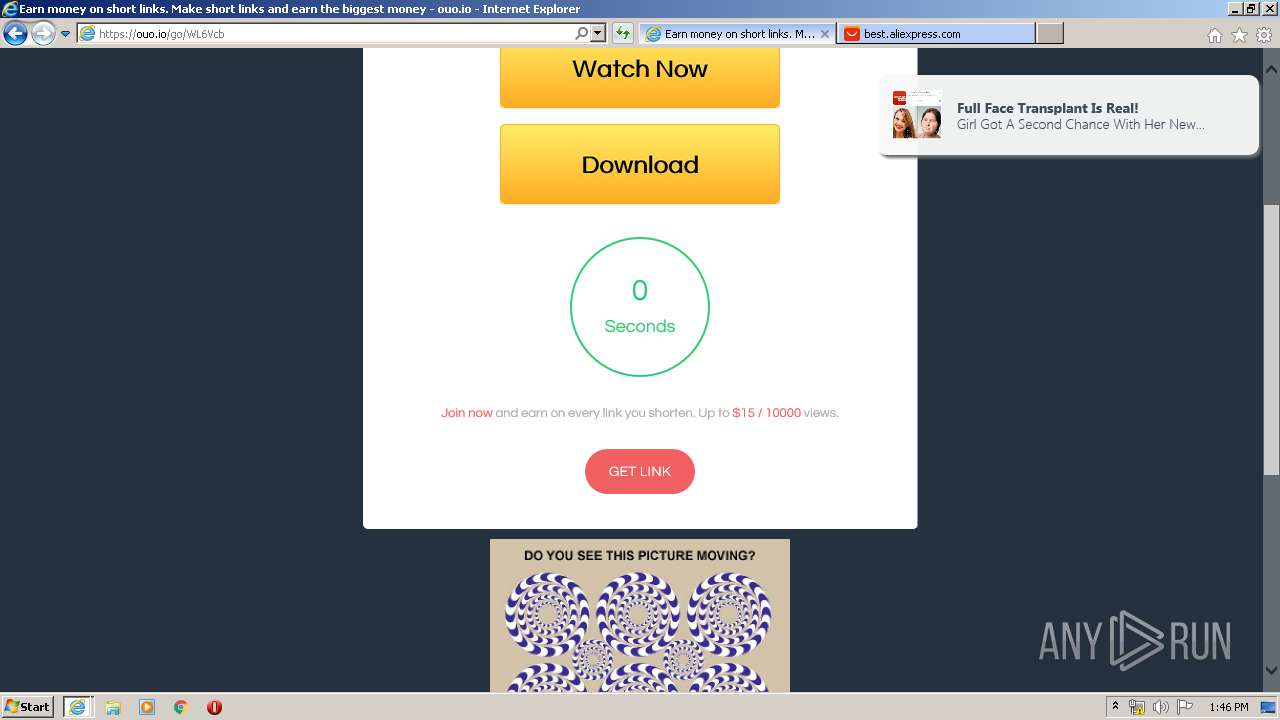Click the vertical scrollbar thumb
1280x720 pixels.
(x=1271, y=340)
